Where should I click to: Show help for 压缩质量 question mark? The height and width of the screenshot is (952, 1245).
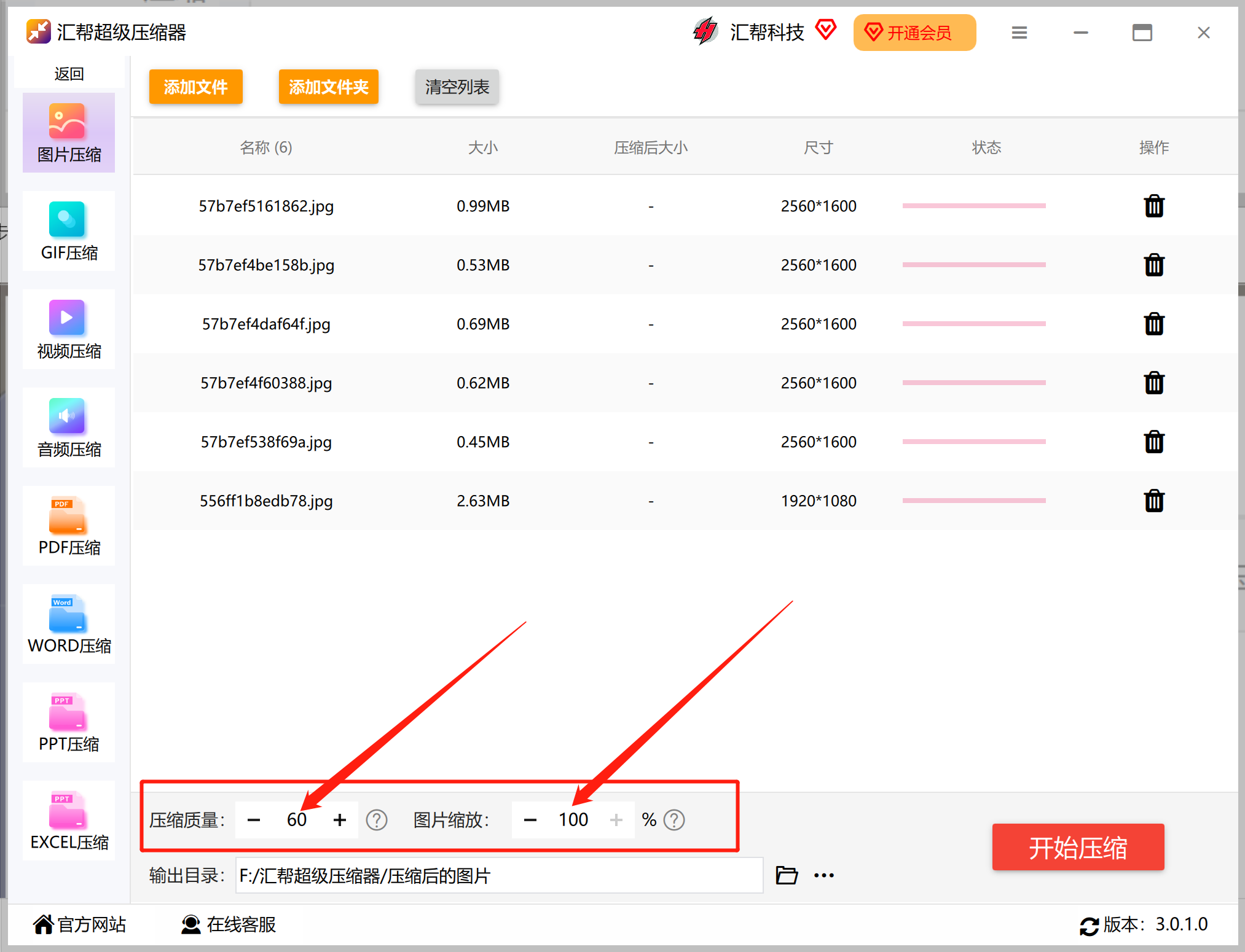pos(377,820)
